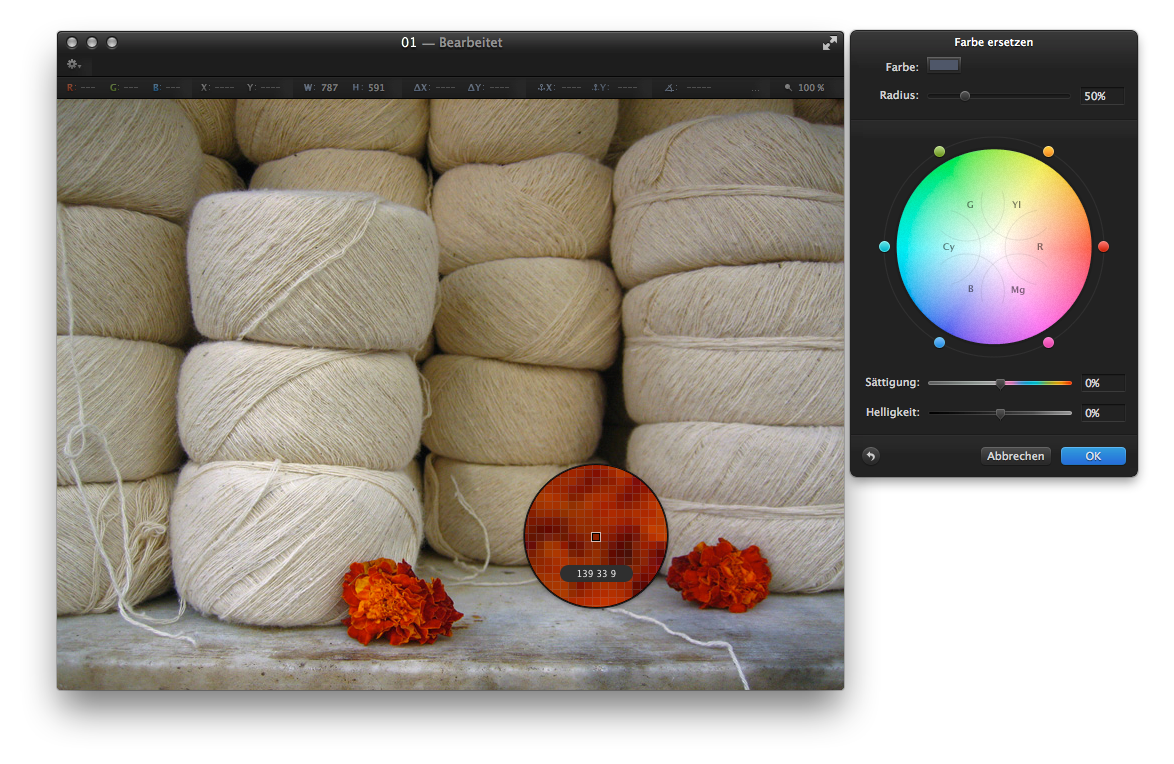Viewport: 1174px width, 764px height.
Task: Select the magenta handle on color wheel
Action: (1049, 342)
